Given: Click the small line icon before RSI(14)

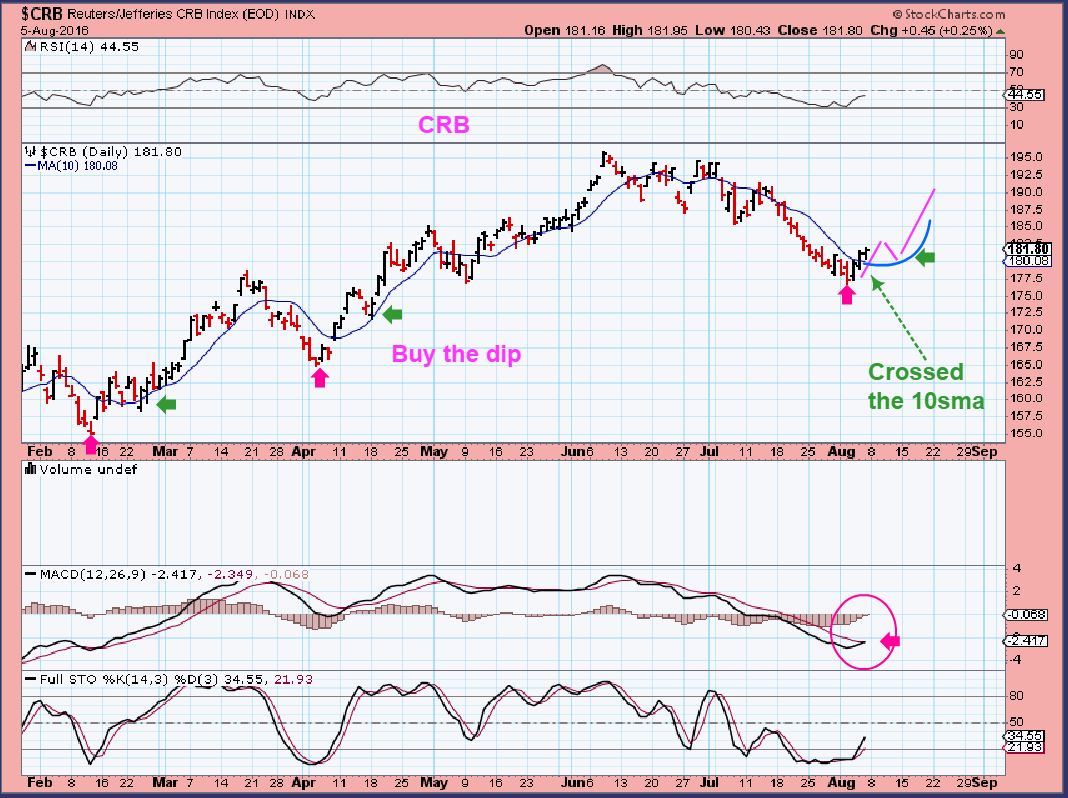Looking at the screenshot, I should click(31, 47).
